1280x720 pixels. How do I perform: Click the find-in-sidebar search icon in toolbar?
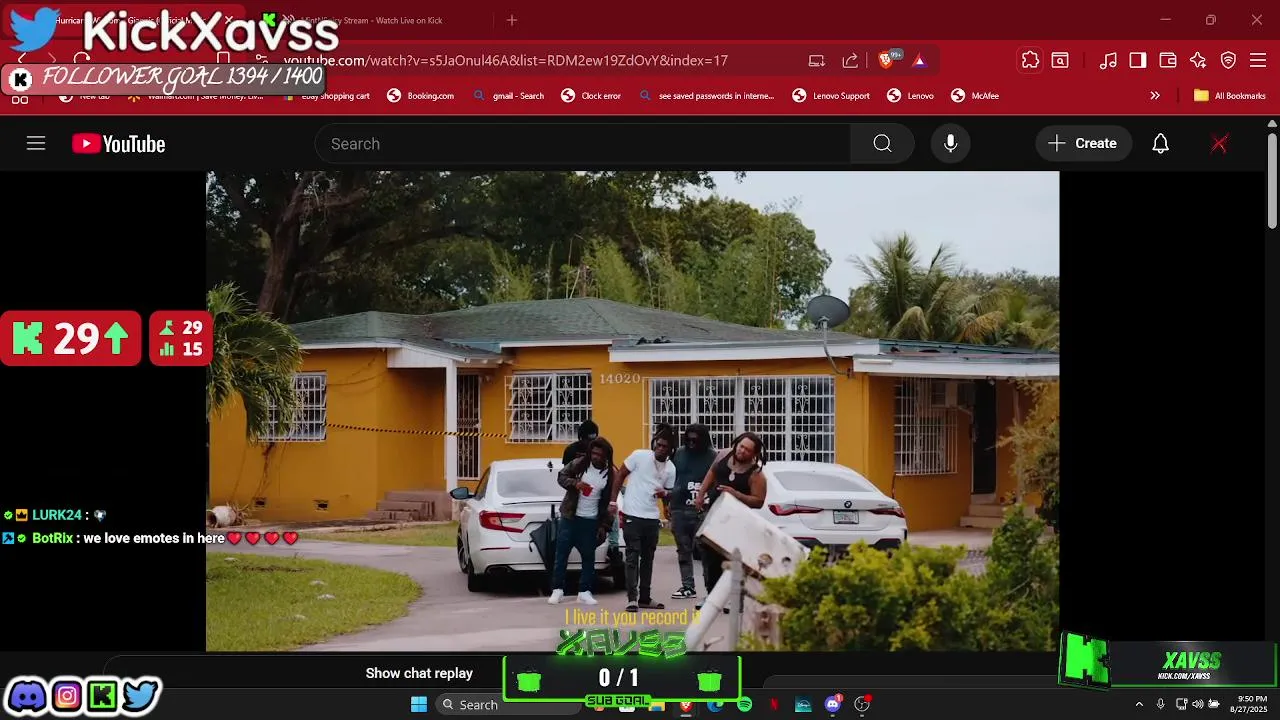tap(1060, 60)
